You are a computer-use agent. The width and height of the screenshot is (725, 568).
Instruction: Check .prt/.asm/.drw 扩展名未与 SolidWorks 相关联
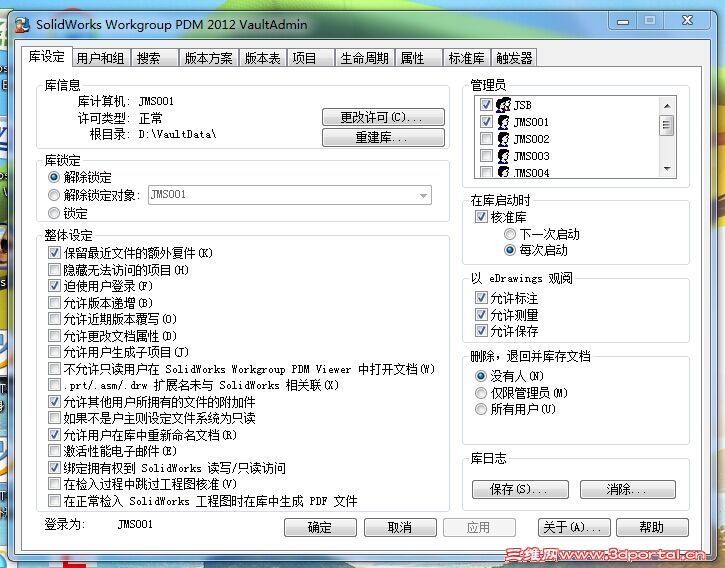click(x=54, y=385)
